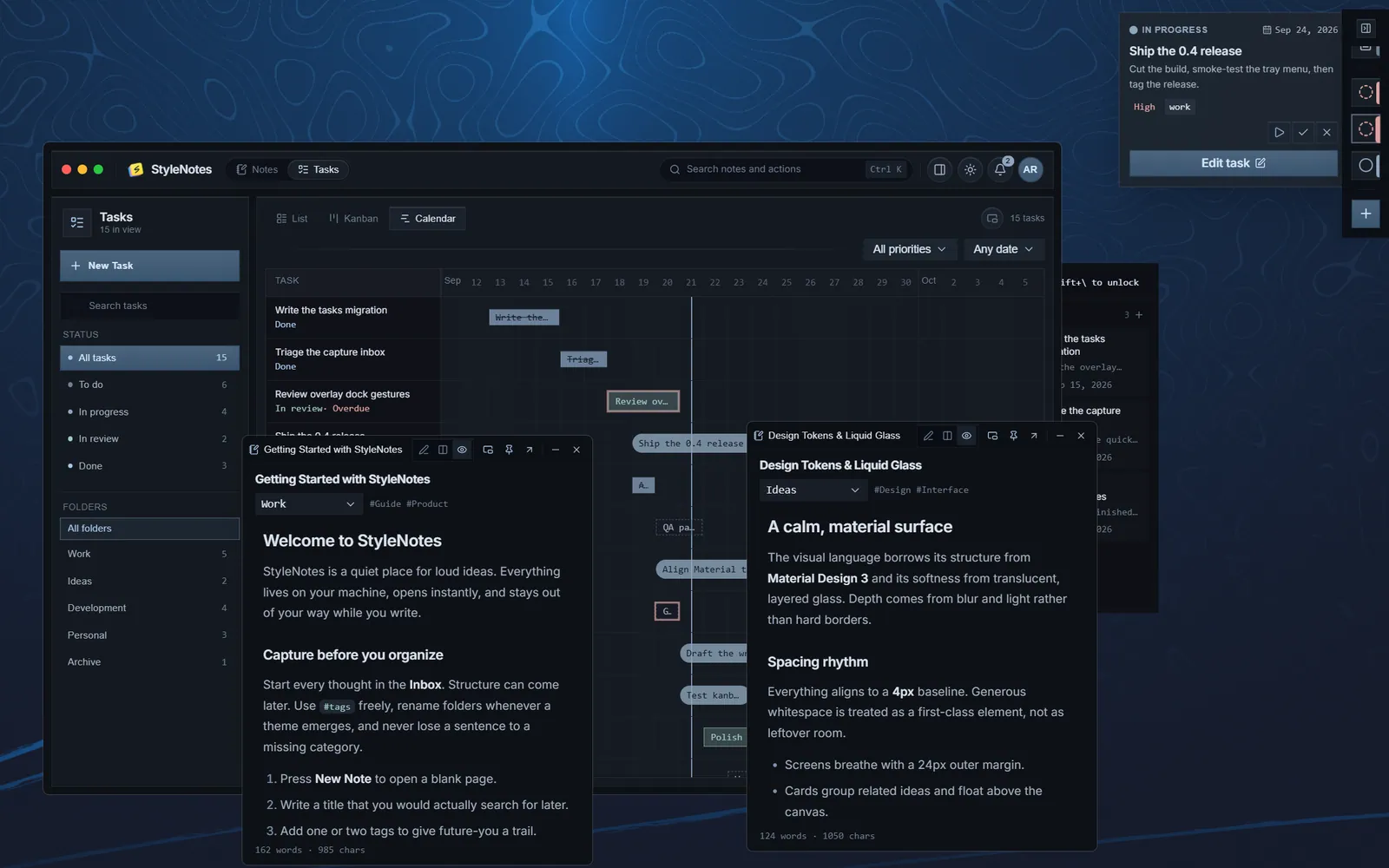Open the Any date dropdown
The image size is (1389, 868).
pos(1003,249)
